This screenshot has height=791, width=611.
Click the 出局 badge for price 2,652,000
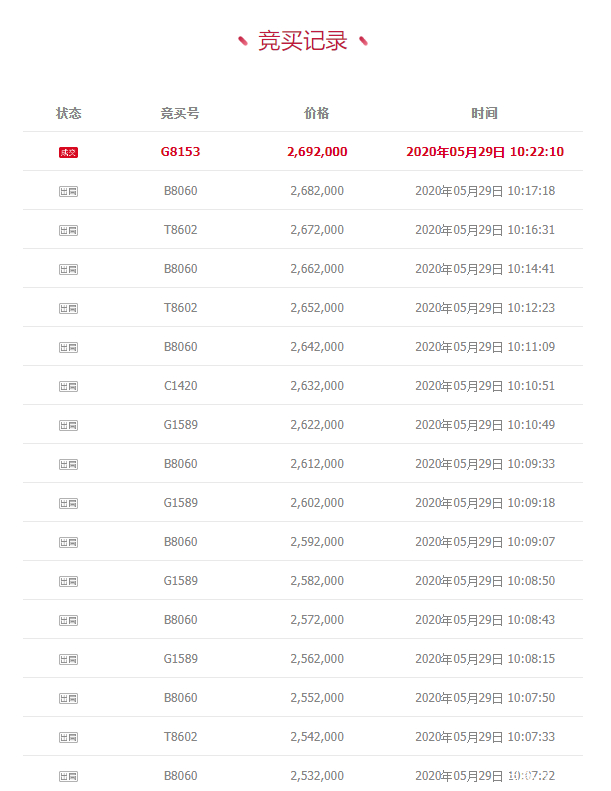(x=68, y=308)
